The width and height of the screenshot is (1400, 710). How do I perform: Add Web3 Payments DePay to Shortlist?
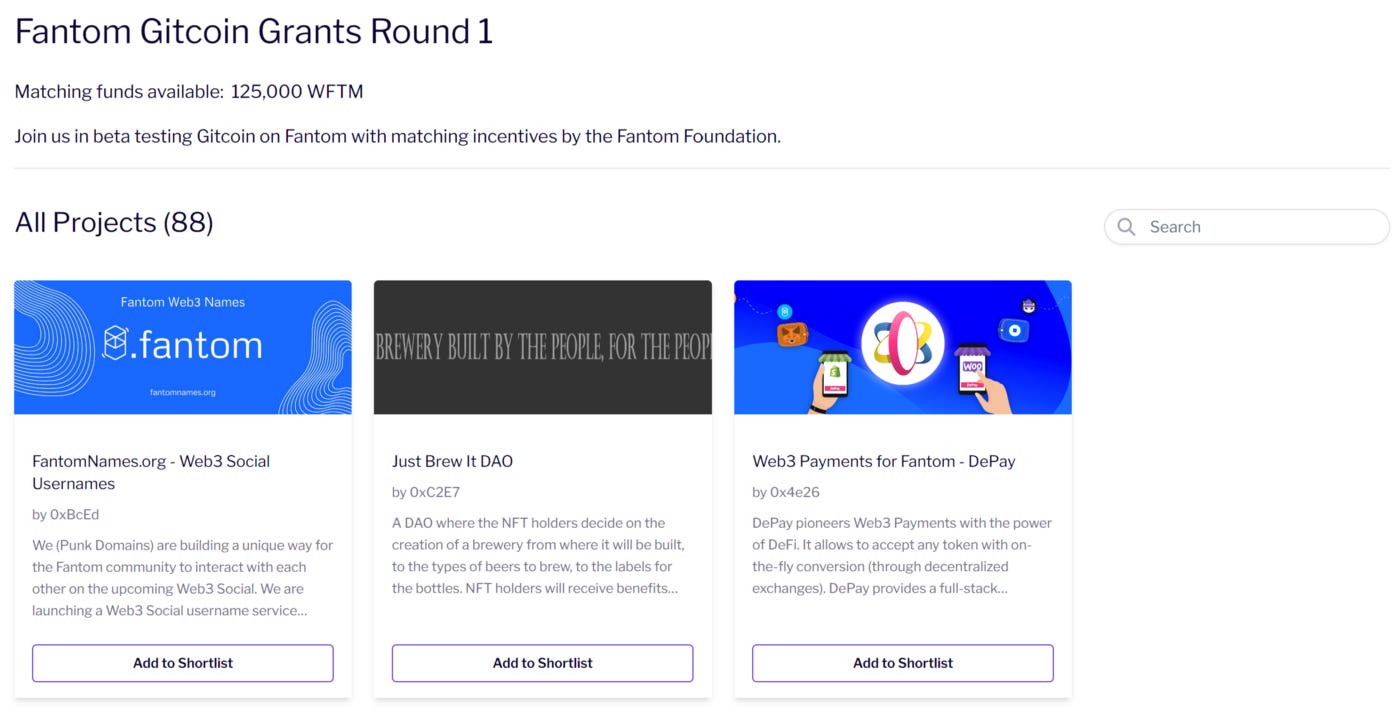(901, 663)
